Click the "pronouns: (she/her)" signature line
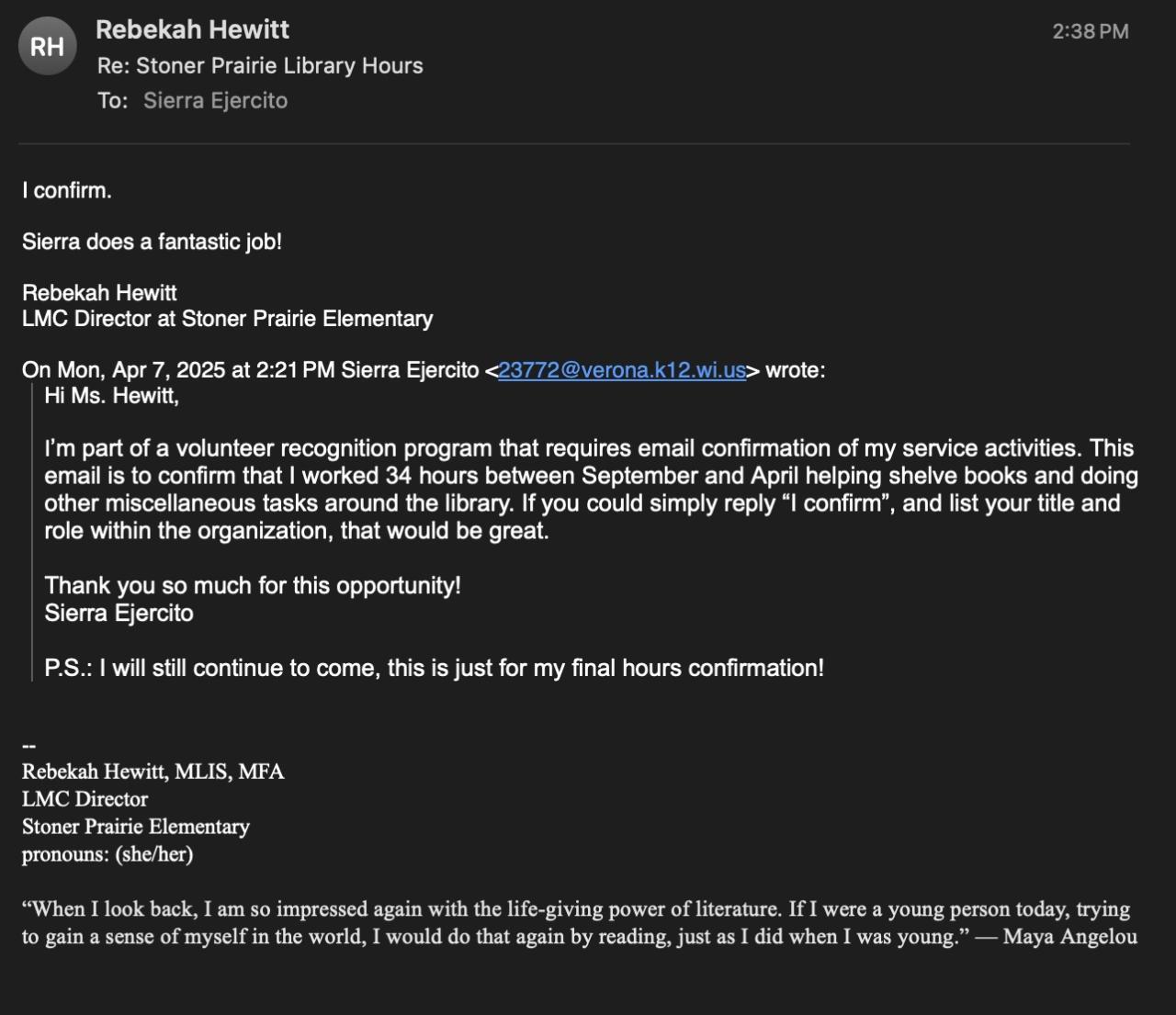1176x1015 pixels. 107,854
